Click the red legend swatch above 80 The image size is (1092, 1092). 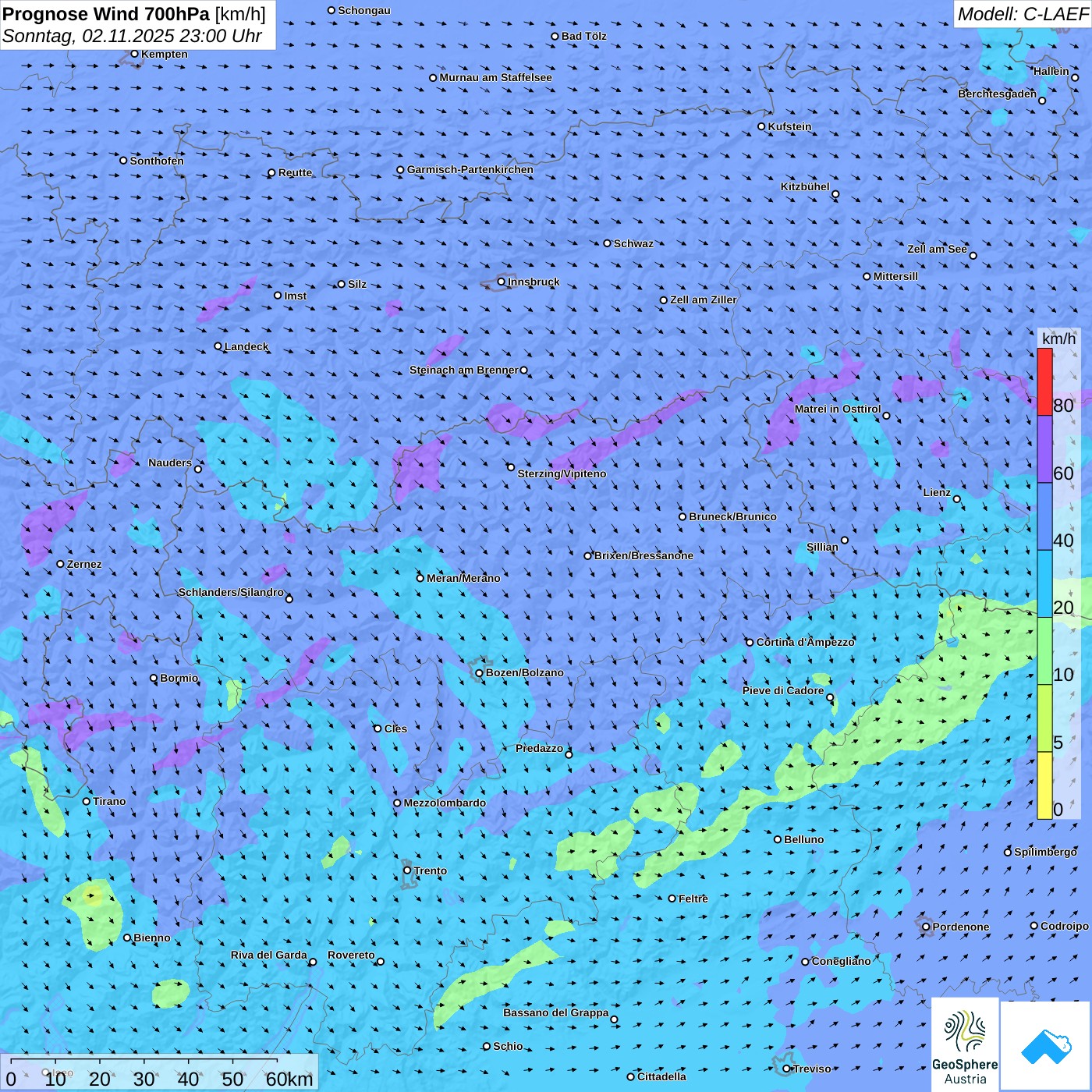coord(1044,382)
